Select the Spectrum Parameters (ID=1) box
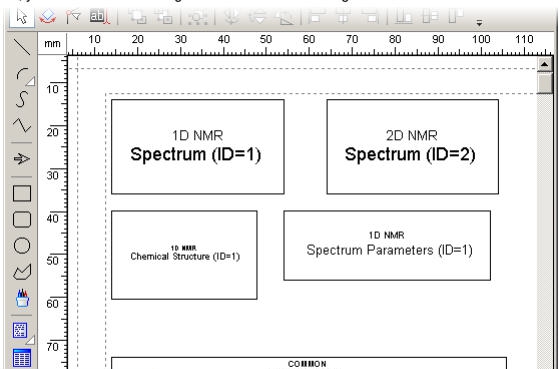 [x=387, y=245]
